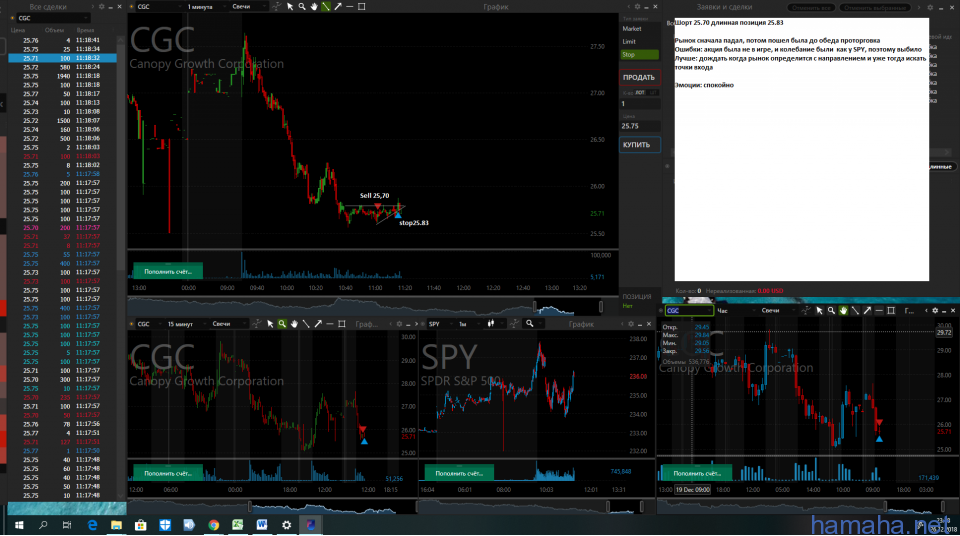Open Windows taskbar search
This screenshot has width=960, height=536.
point(43,525)
